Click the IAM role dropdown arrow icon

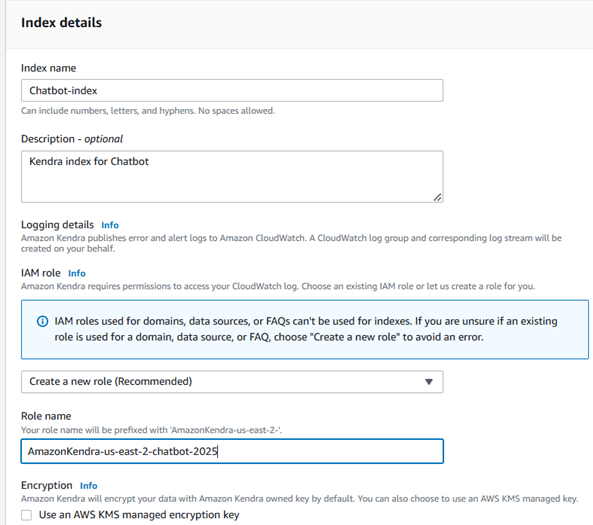[x=428, y=382]
